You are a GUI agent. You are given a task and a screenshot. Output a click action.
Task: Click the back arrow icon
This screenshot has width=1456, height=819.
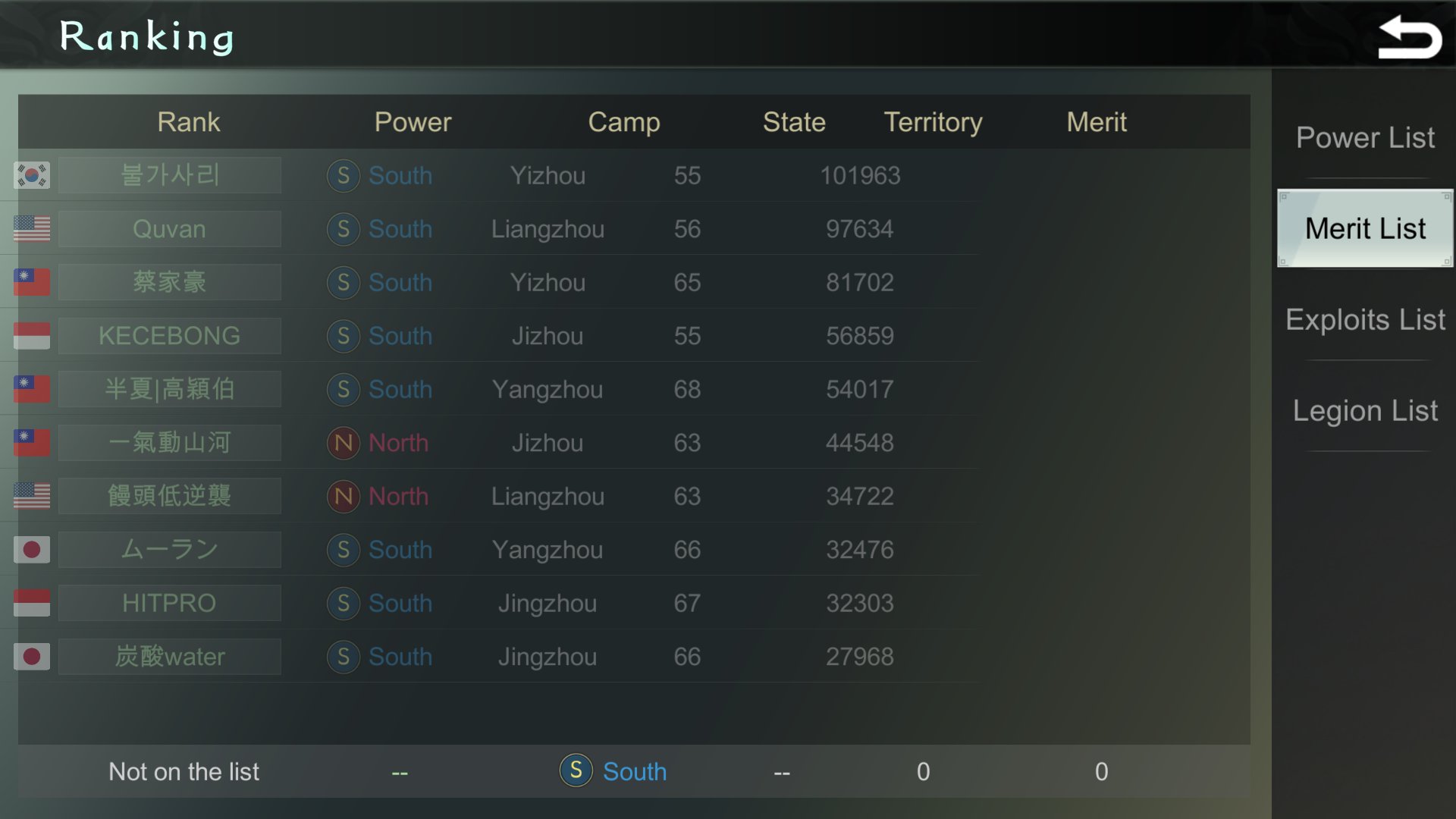coord(1409,37)
